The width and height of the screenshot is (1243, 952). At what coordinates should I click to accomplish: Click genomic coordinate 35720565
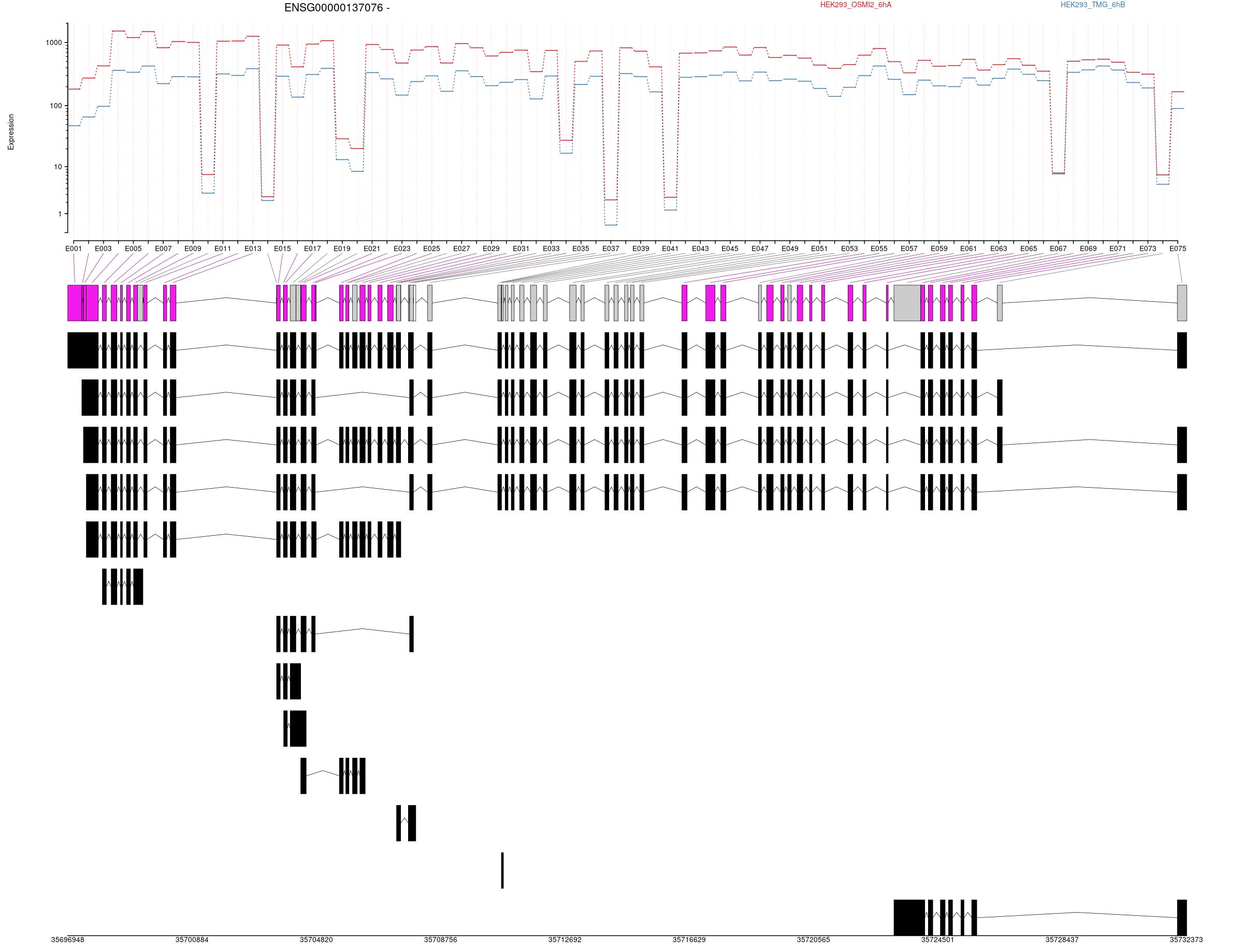[813, 940]
